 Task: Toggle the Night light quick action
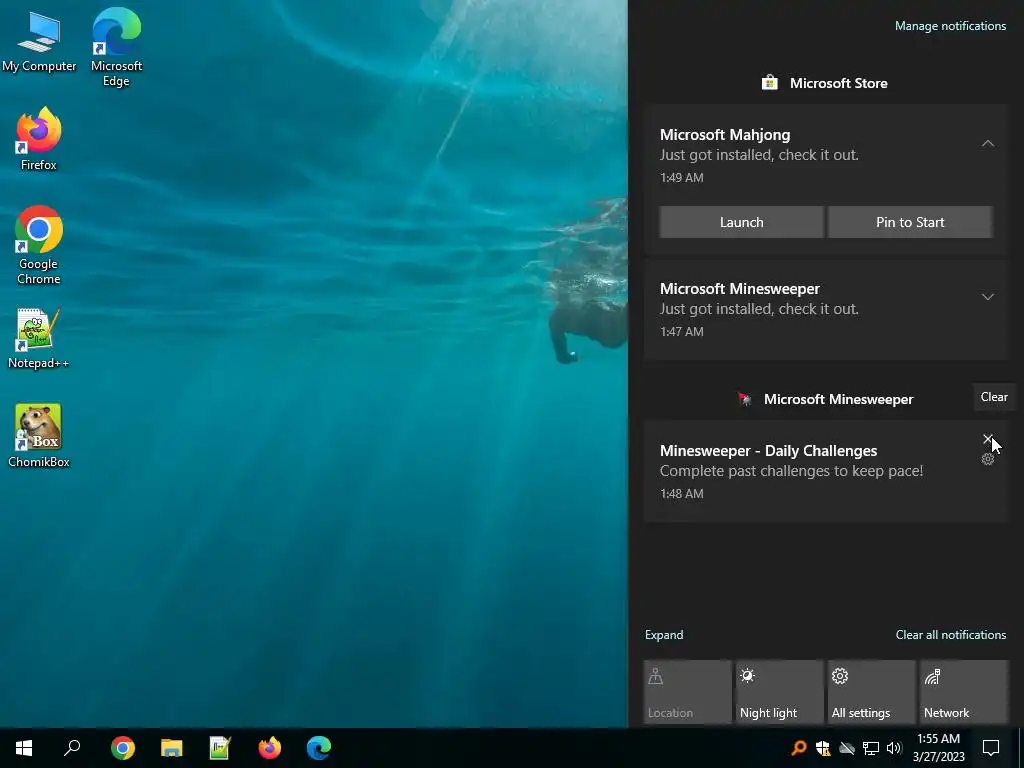[779, 692]
